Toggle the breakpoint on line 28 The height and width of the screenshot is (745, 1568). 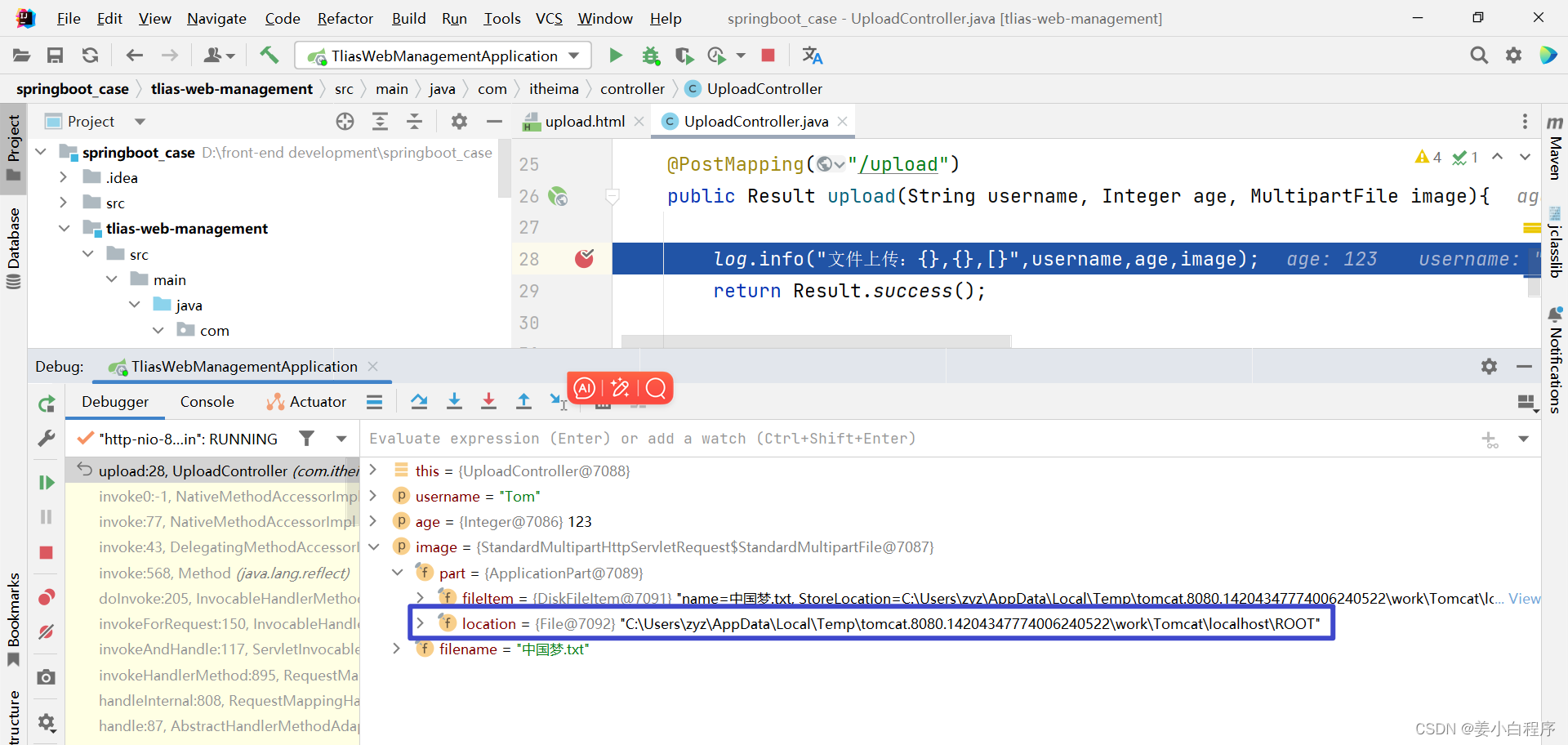(x=583, y=259)
